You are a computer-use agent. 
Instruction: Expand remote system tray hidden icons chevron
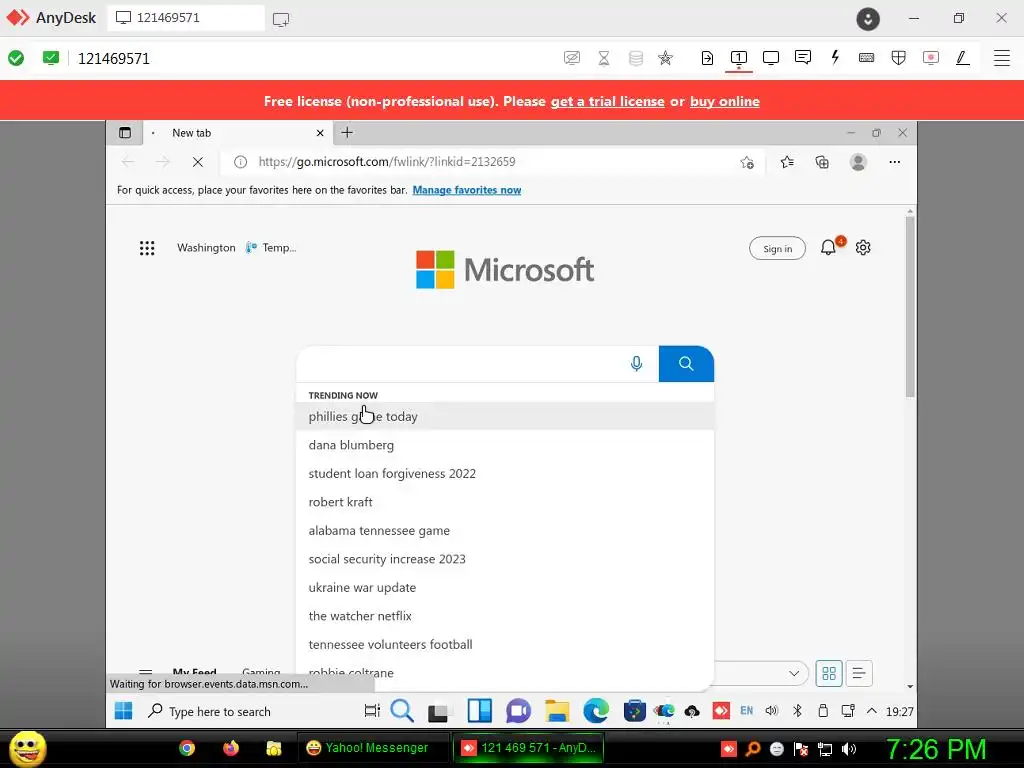coord(871,711)
